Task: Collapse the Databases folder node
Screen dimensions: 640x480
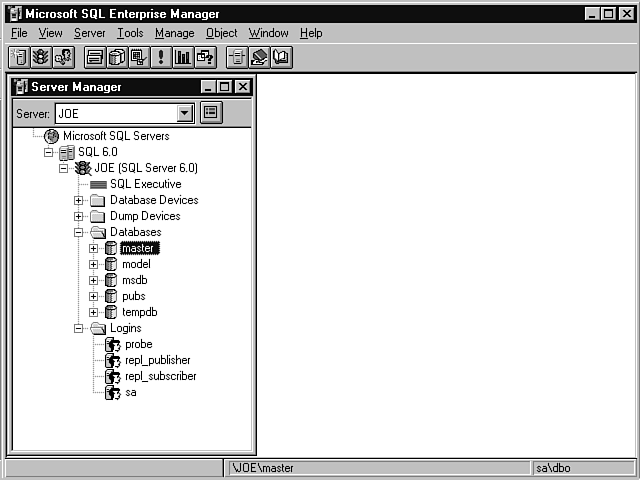Action: coord(79,232)
